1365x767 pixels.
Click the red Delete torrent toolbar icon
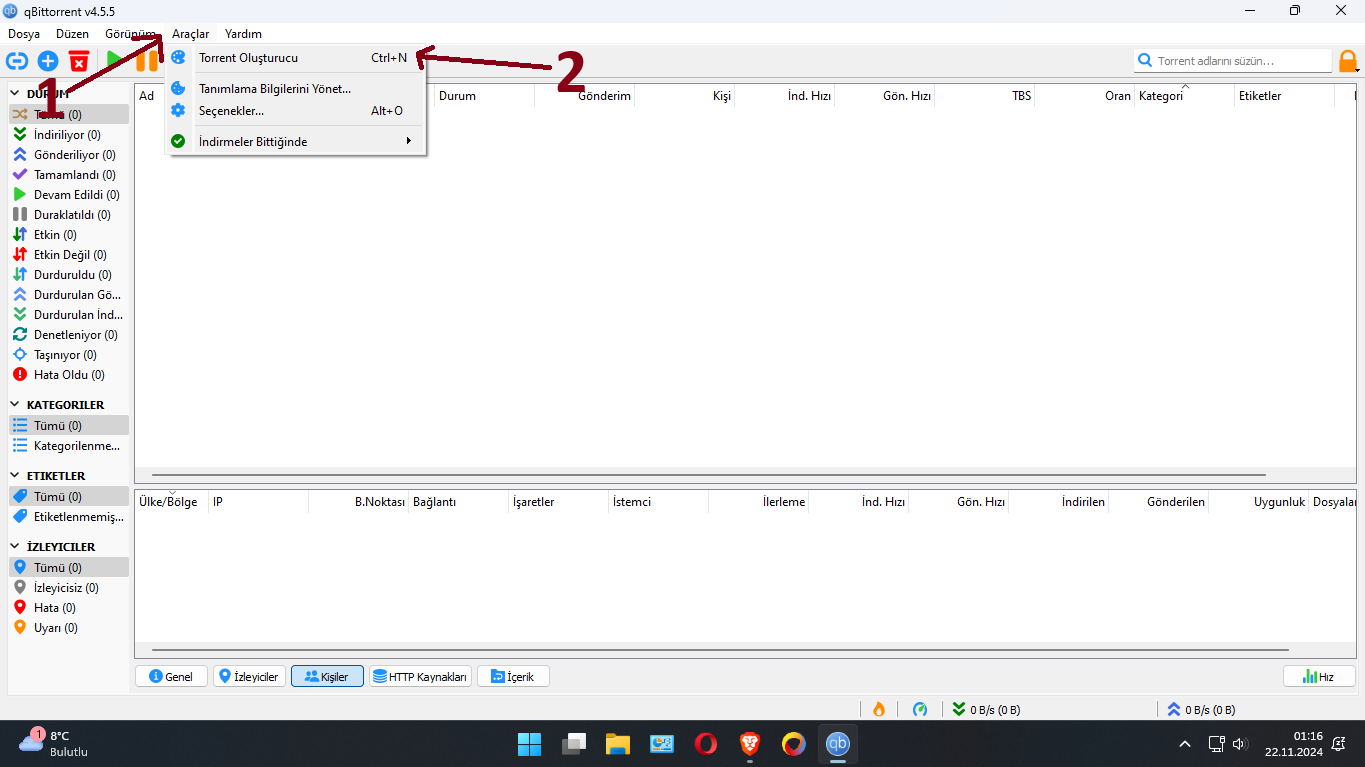pos(79,61)
